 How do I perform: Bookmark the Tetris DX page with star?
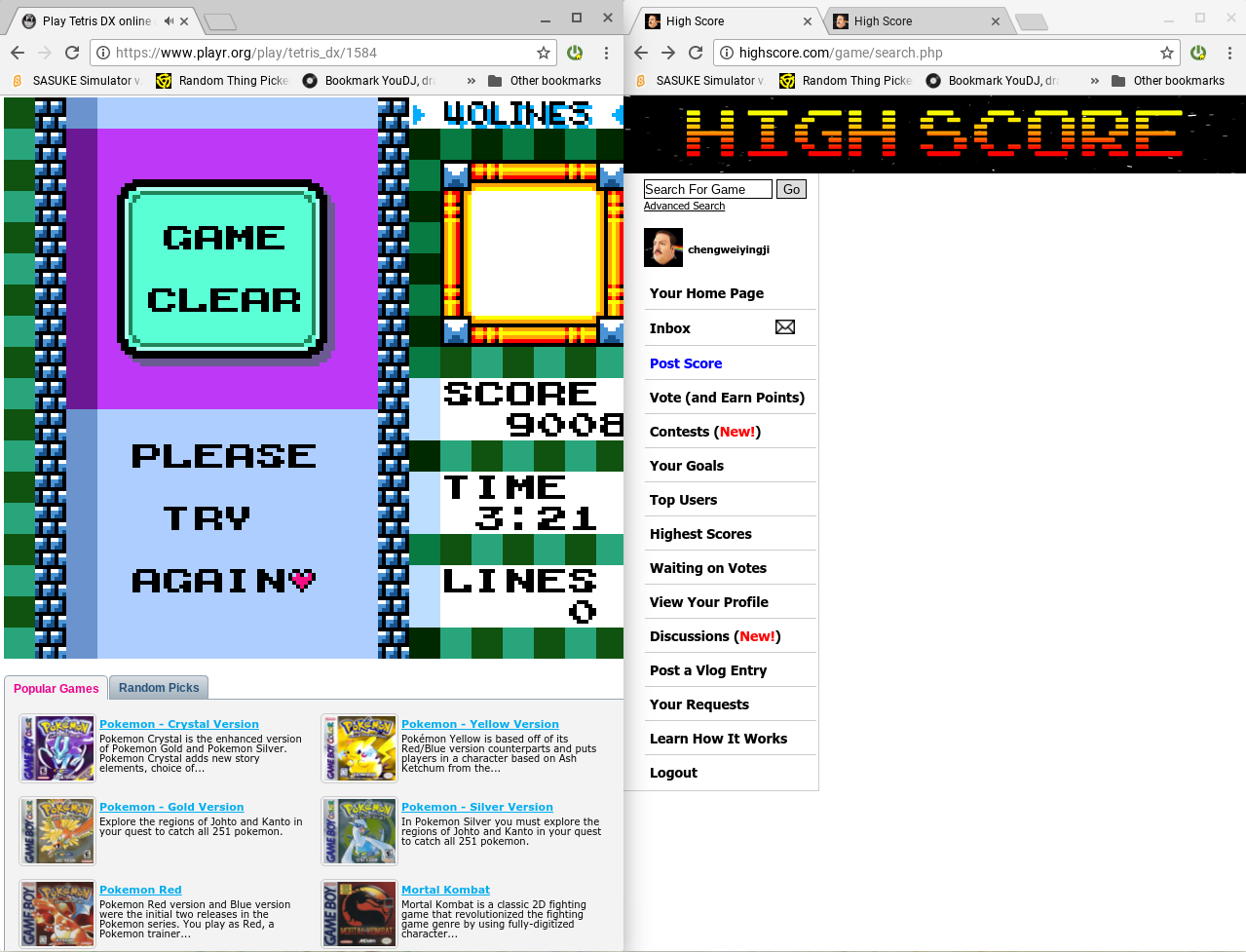(544, 53)
